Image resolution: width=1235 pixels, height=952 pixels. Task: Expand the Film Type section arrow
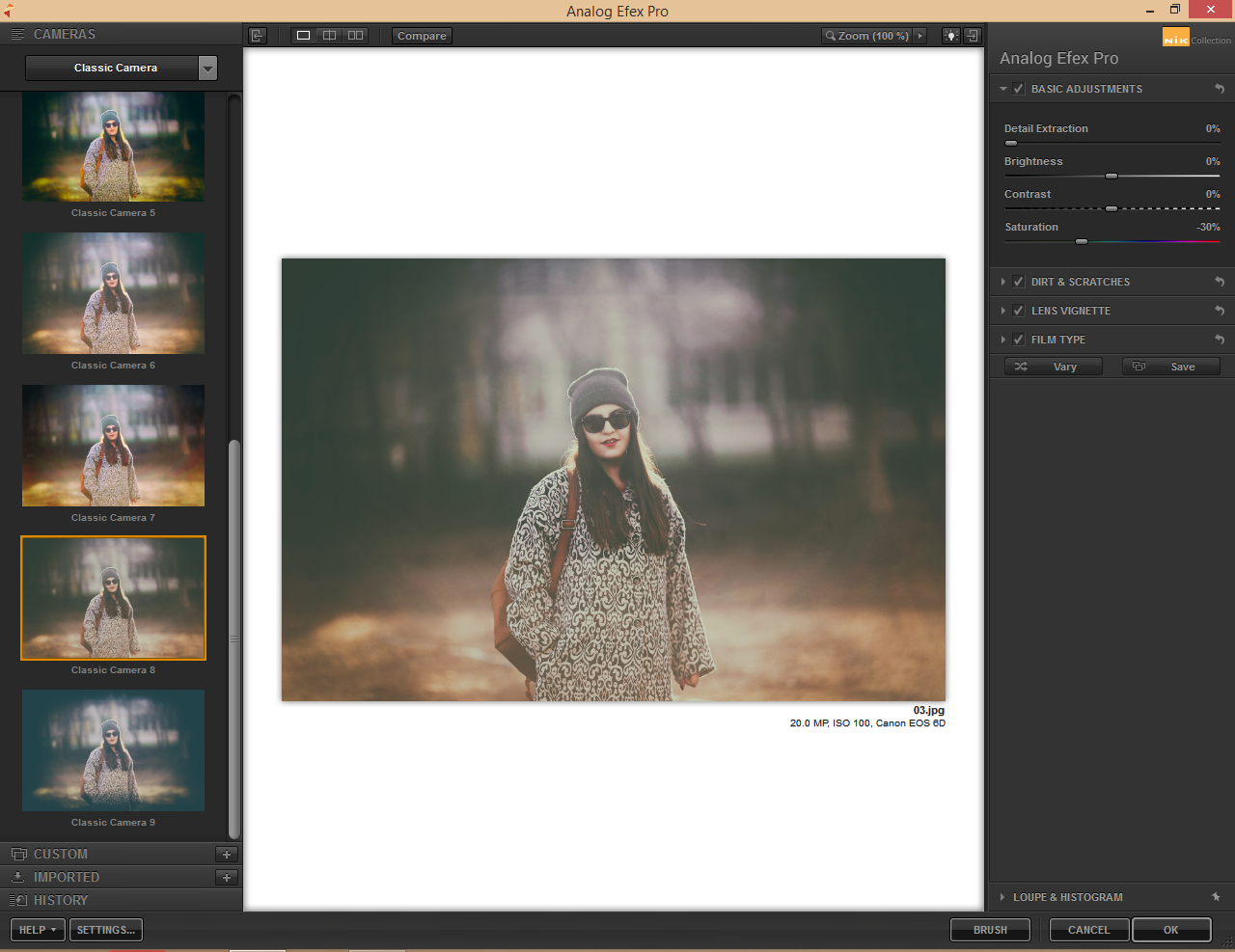pos(1003,340)
